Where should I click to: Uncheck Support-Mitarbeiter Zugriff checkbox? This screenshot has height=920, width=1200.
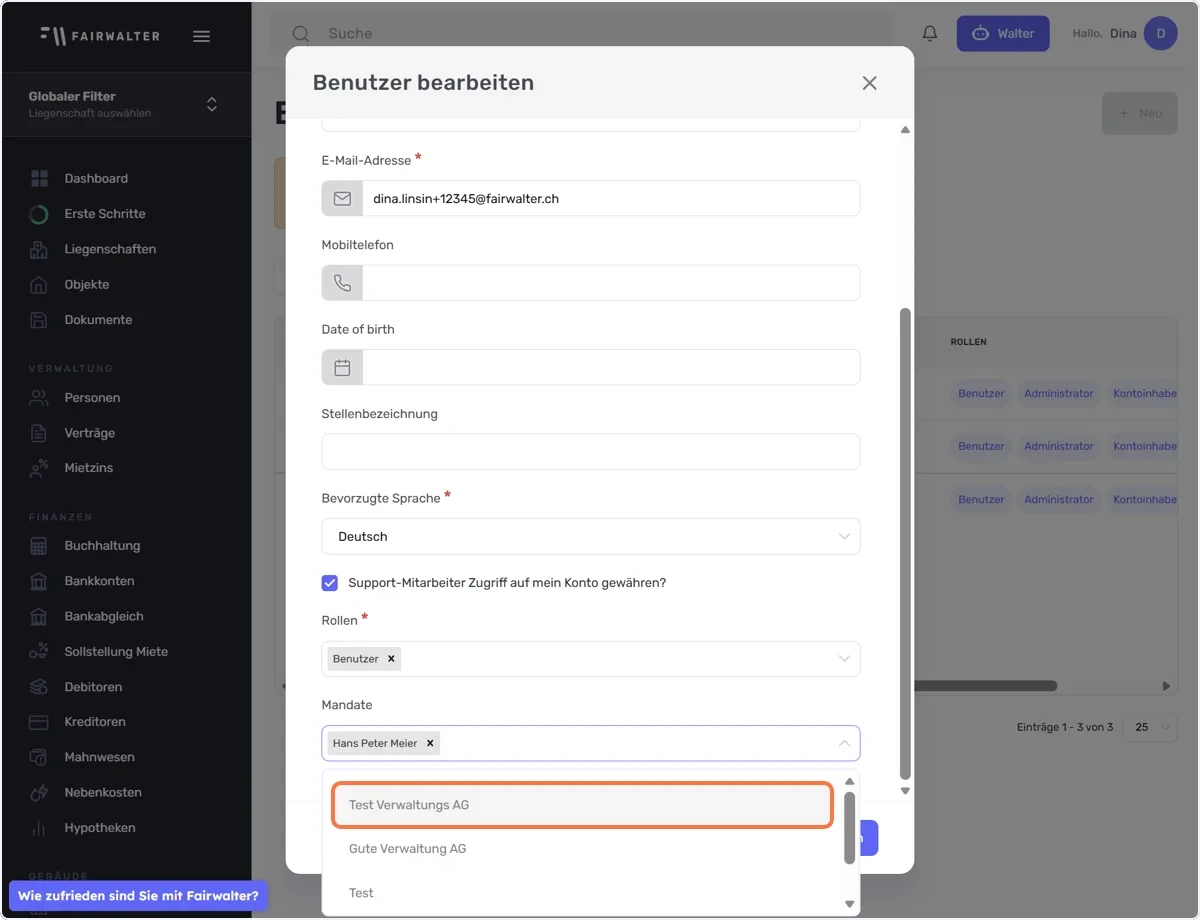330,583
